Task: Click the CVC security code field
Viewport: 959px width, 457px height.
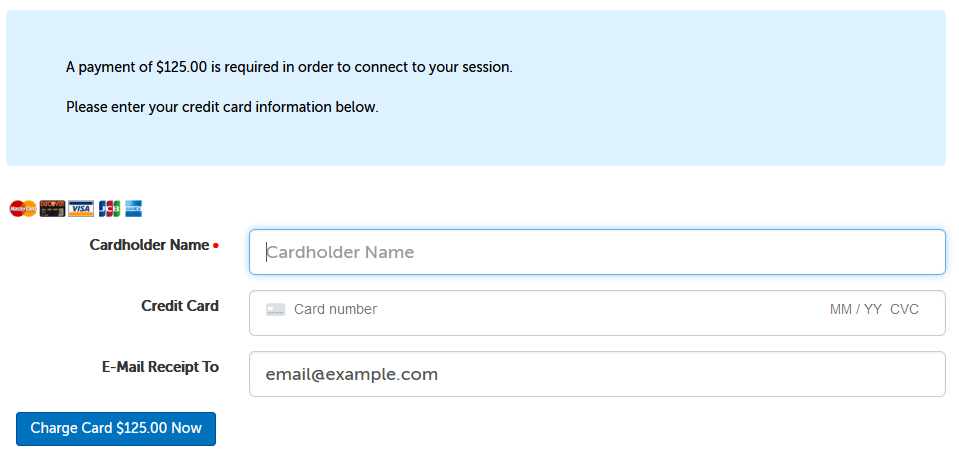Action: pyautogui.click(x=904, y=310)
